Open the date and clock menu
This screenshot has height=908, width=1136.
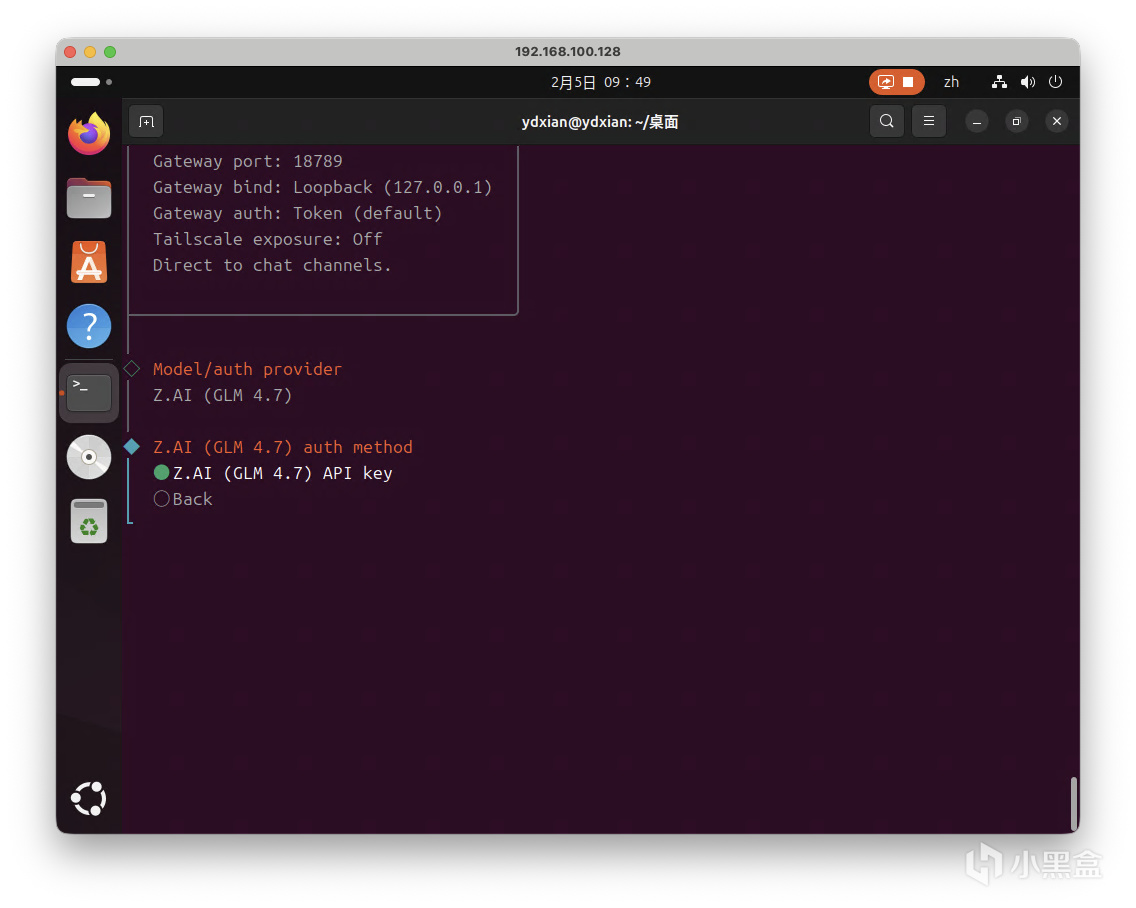coord(601,82)
